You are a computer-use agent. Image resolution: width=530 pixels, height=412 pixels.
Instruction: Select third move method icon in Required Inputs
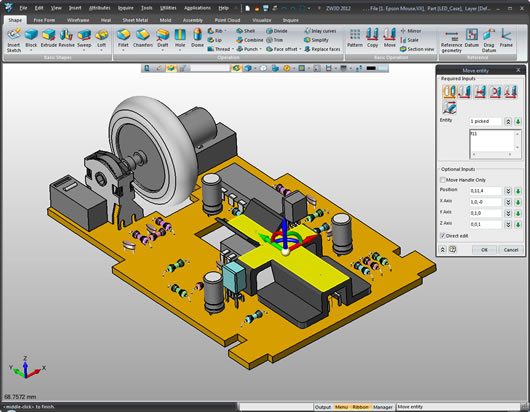pos(480,91)
